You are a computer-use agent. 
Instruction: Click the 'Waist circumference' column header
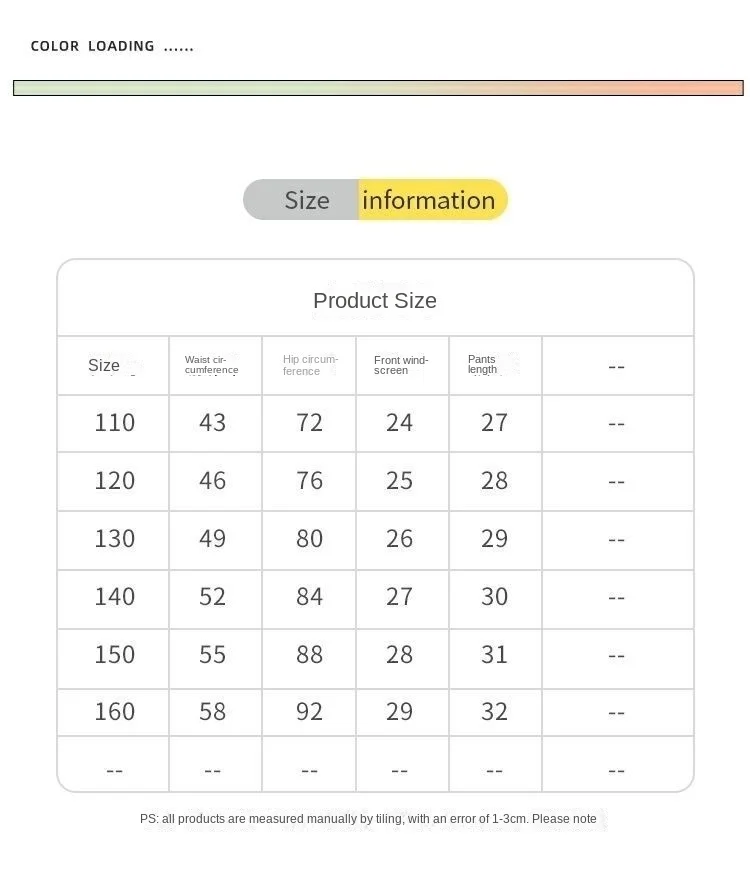pos(212,365)
